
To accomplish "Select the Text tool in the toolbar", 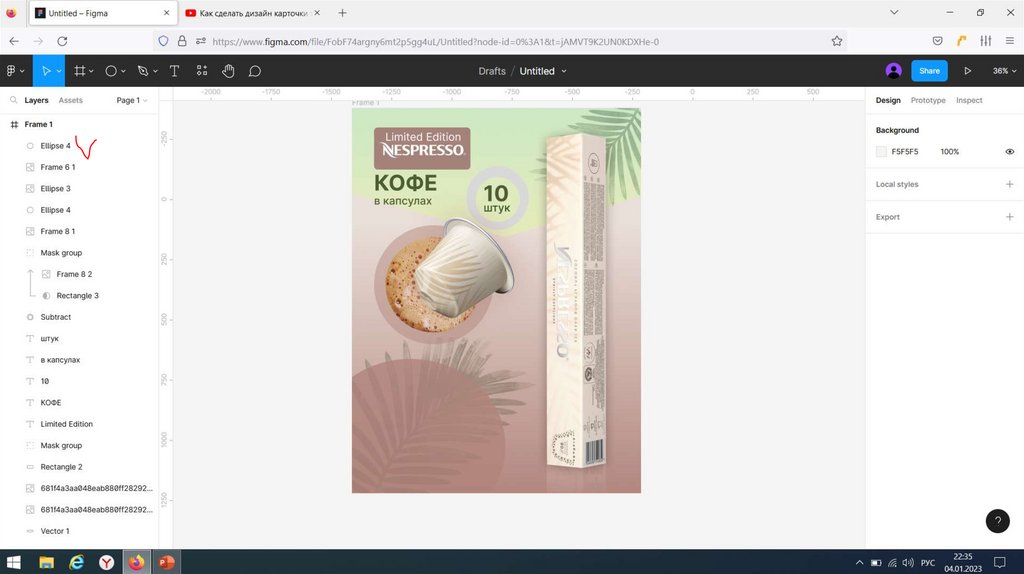I will pyautogui.click(x=174, y=71).
